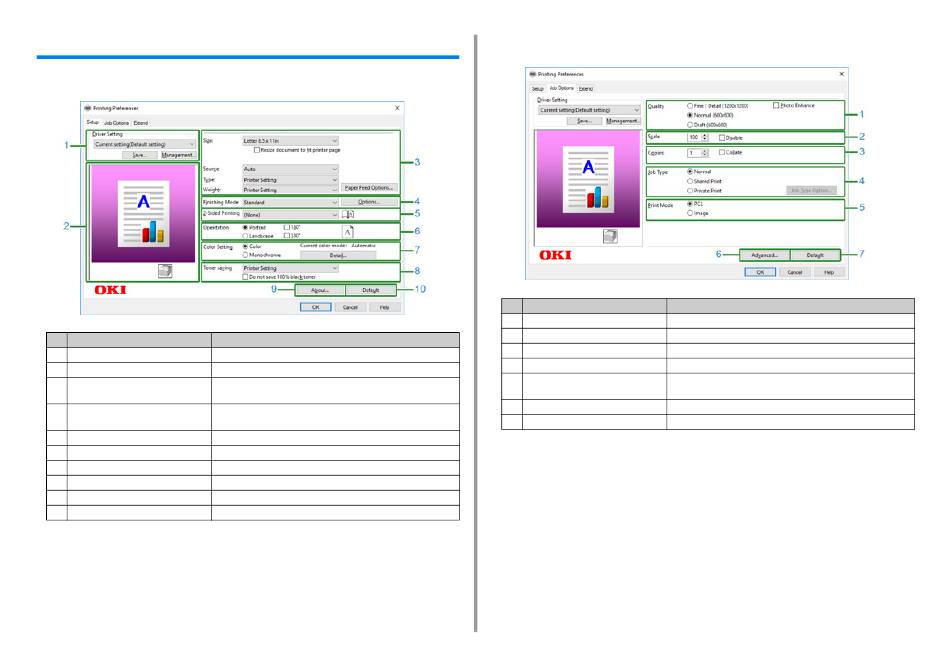This screenshot has height=667, width=950.
Task: Select the Landscape orientation radio button
Action: coord(245,236)
